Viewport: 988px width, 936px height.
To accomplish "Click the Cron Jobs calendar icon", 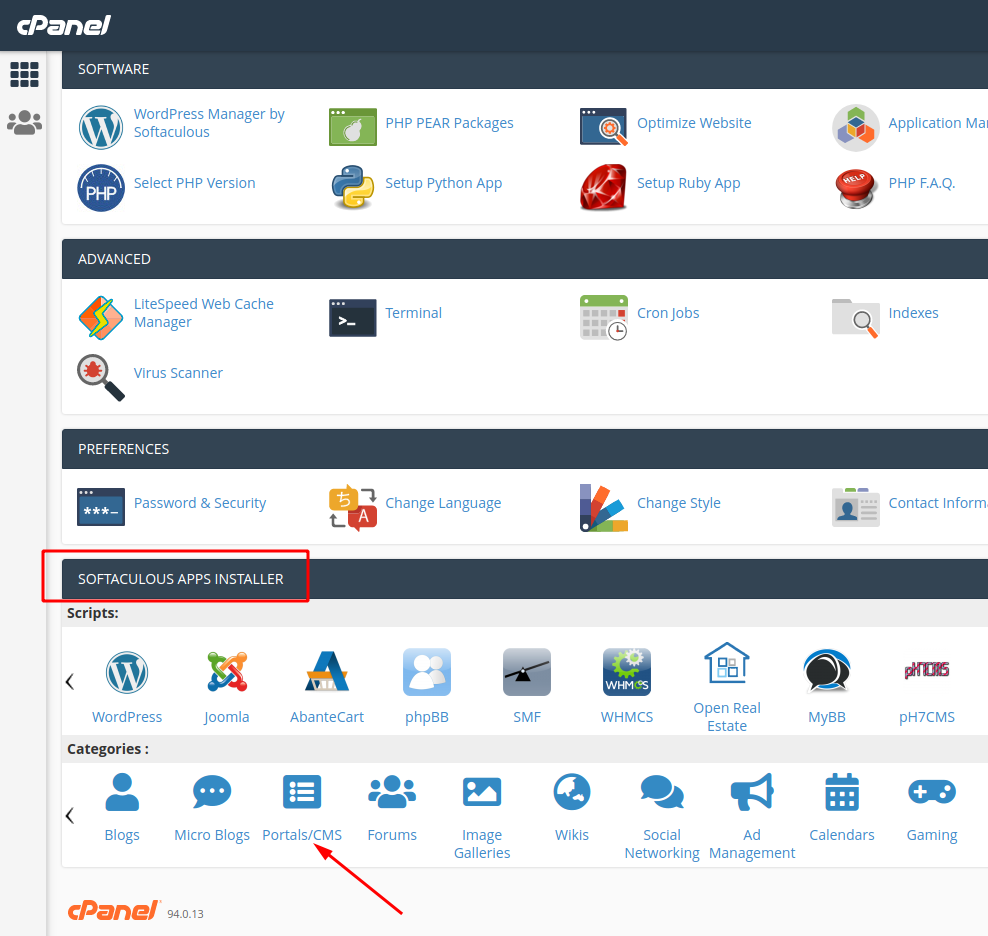I will 604,318.
